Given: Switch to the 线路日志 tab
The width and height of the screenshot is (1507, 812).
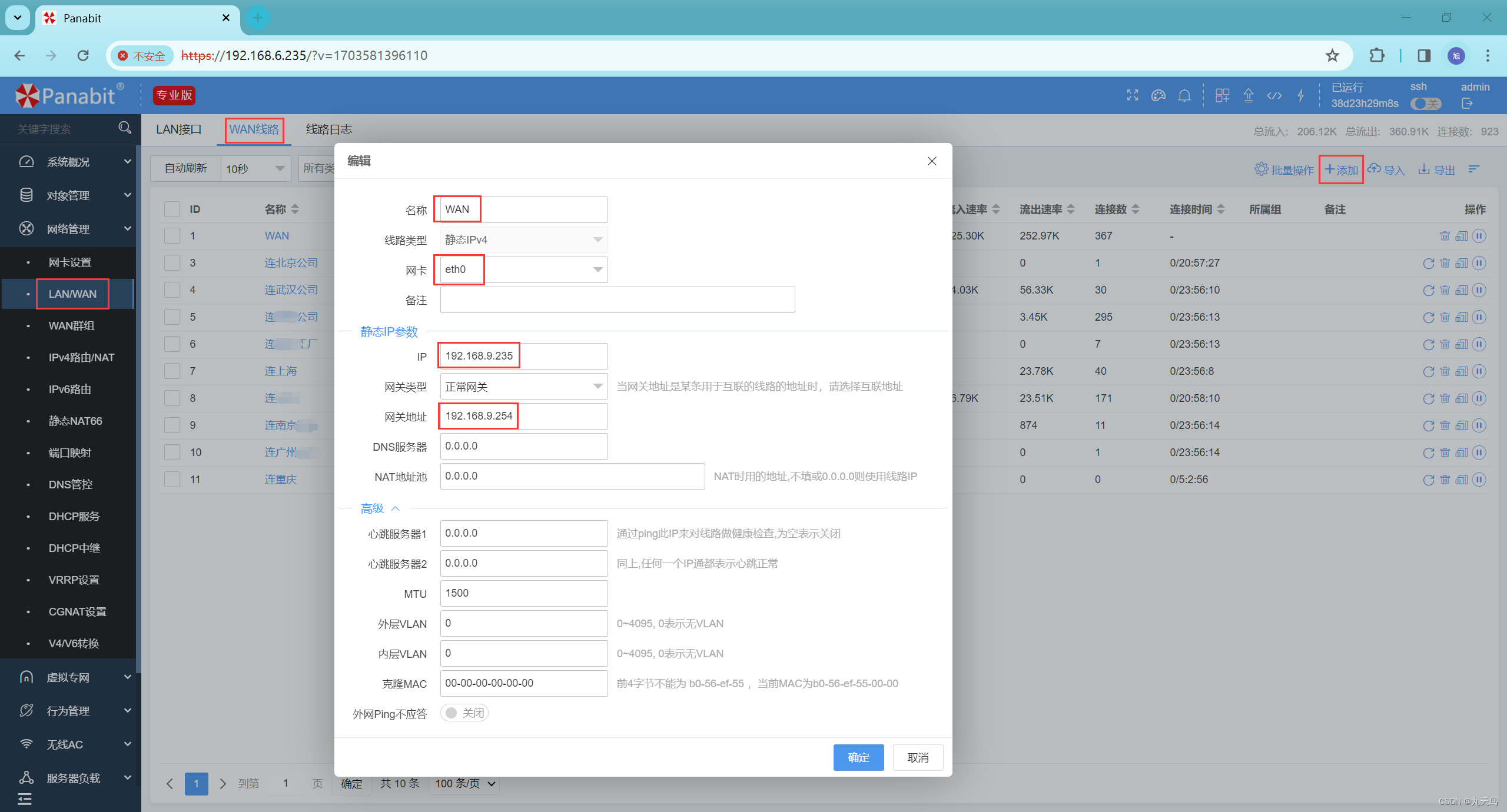Looking at the screenshot, I should [x=328, y=129].
